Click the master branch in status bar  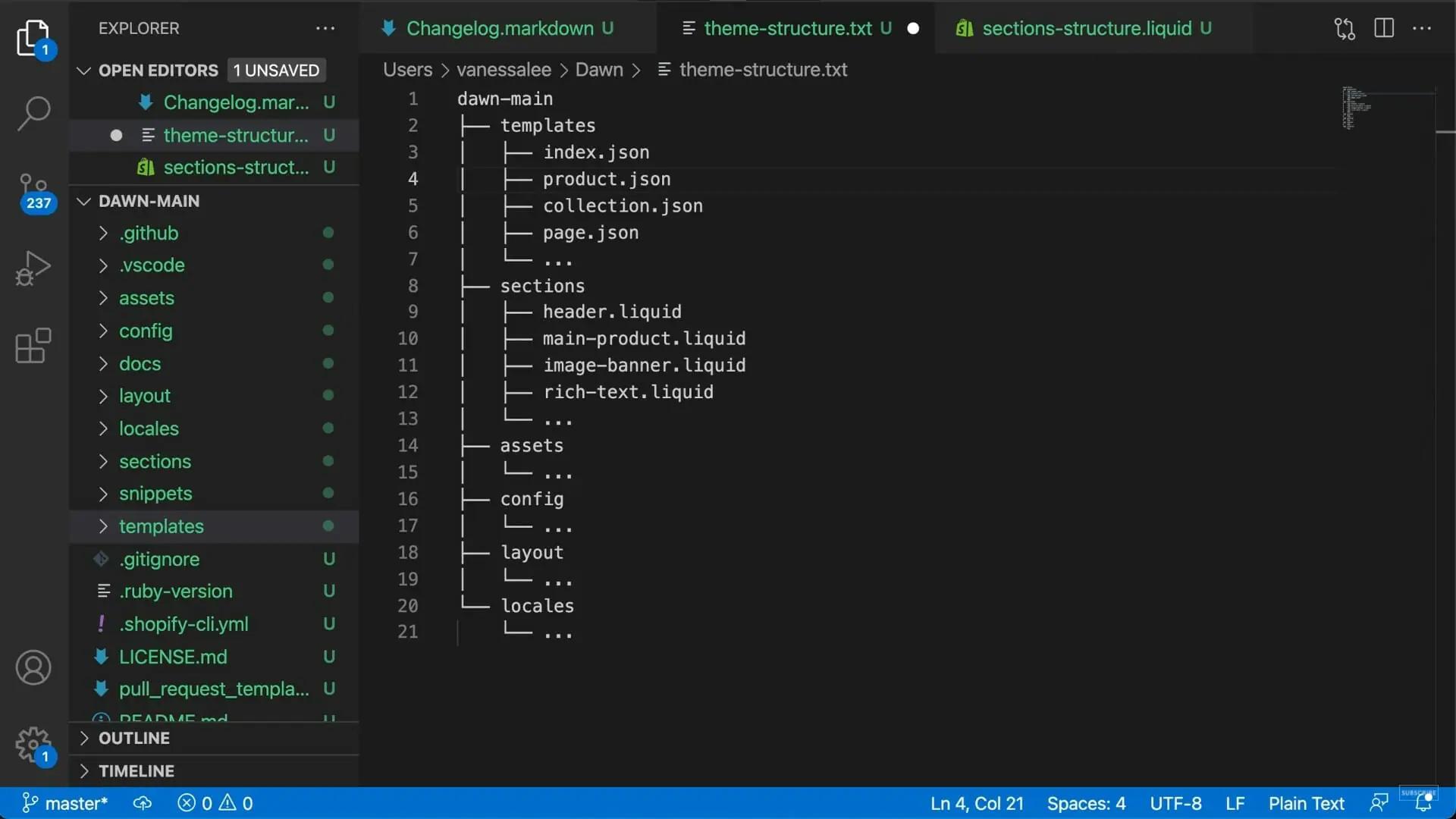click(x=65, y=803)
